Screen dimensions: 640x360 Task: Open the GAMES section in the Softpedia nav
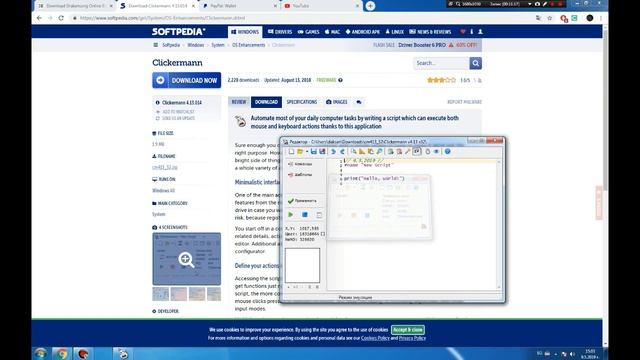coord(309,32)
